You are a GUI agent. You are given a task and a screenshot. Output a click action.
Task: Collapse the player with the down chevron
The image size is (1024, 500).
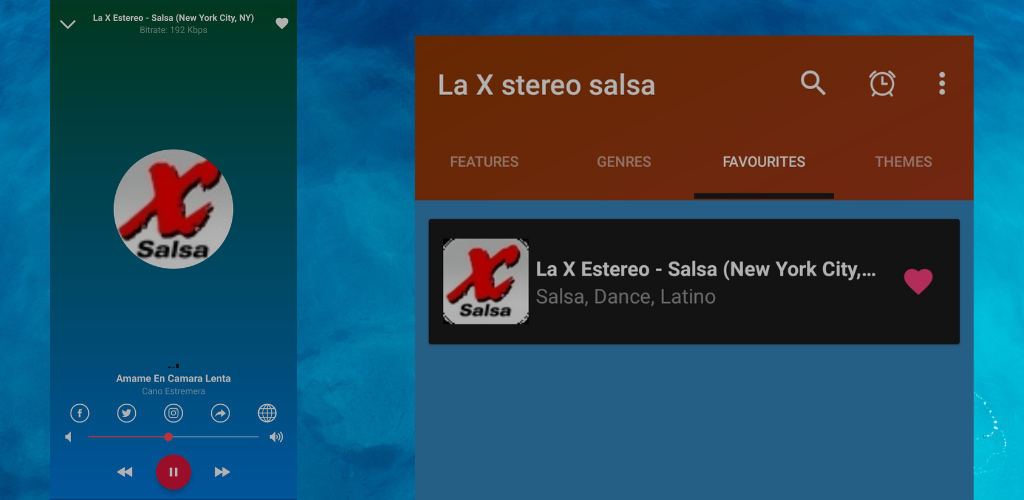tap(68, 25)
